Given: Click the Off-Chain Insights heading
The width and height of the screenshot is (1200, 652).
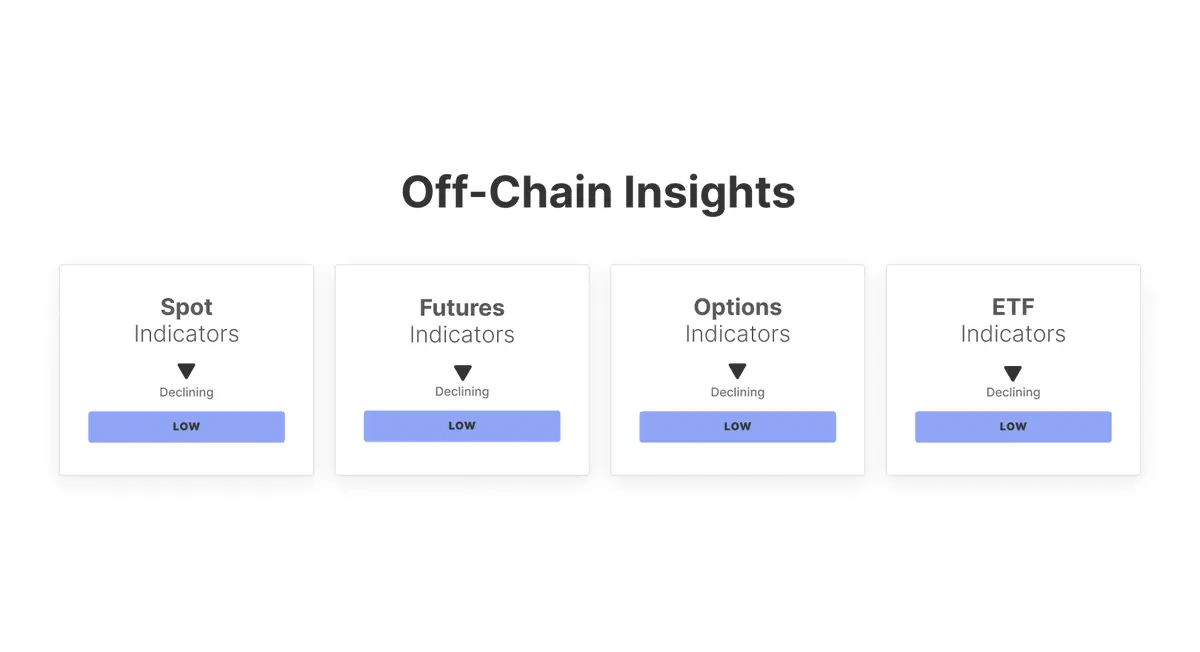Looking at the screenshot, I should [598, 192].
